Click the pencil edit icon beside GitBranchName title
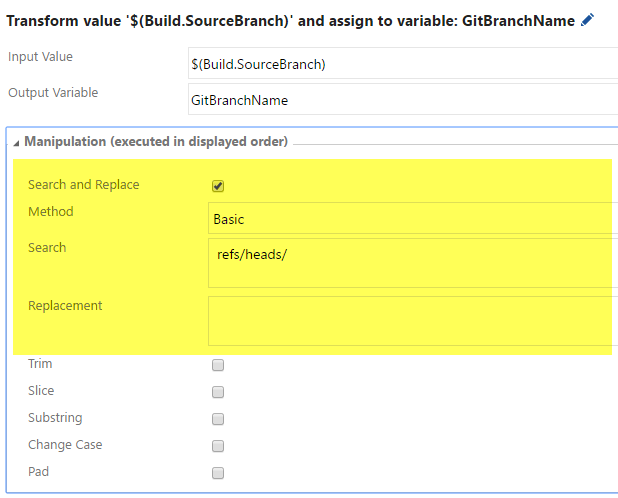 [x=587, y=20]
